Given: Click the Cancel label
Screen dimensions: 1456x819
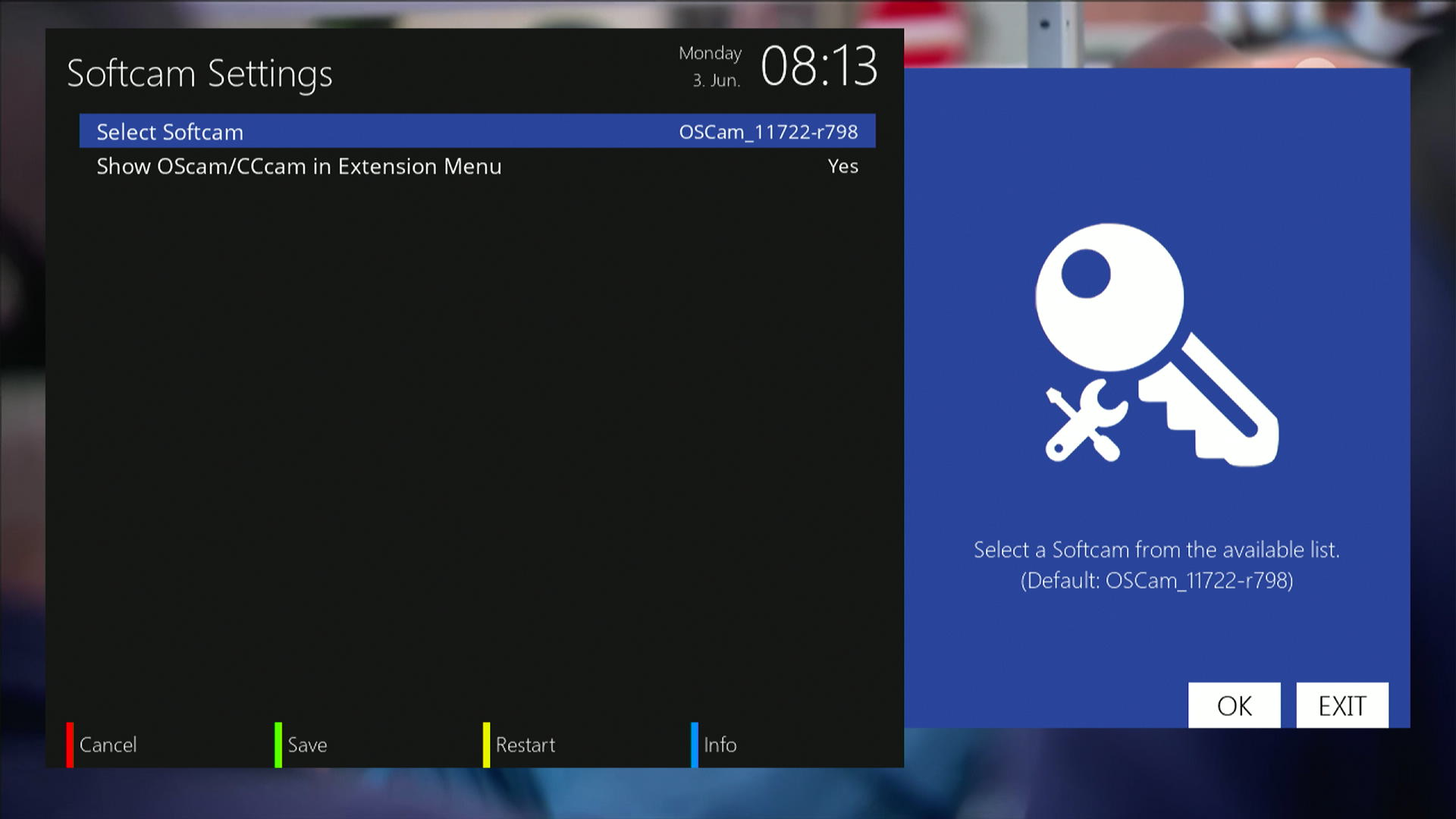Looking at the screenshot, I should (108, 745).
